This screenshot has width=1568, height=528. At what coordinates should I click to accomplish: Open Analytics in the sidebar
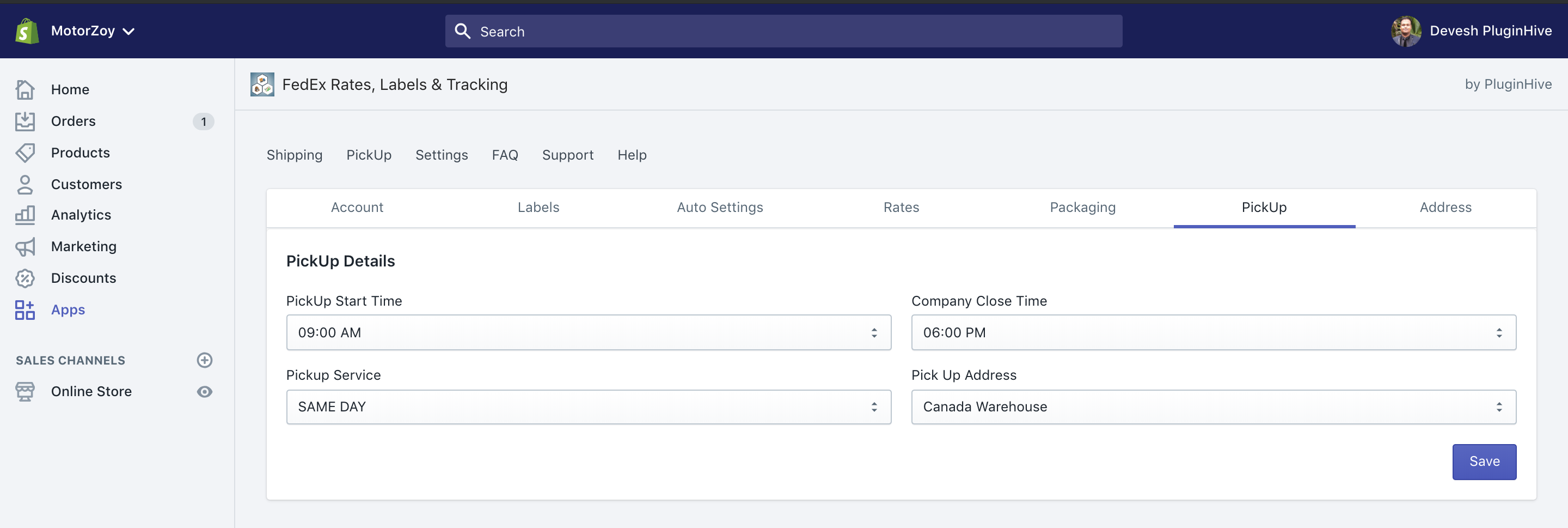coord(81,215)
